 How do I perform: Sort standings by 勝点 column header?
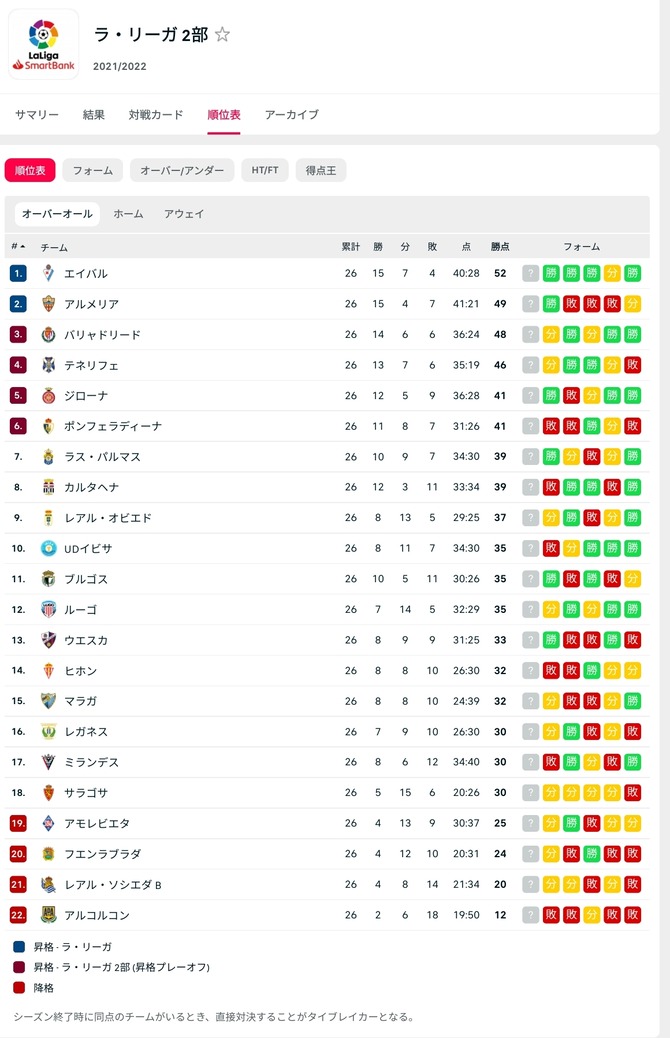click(x=500, y=246)
